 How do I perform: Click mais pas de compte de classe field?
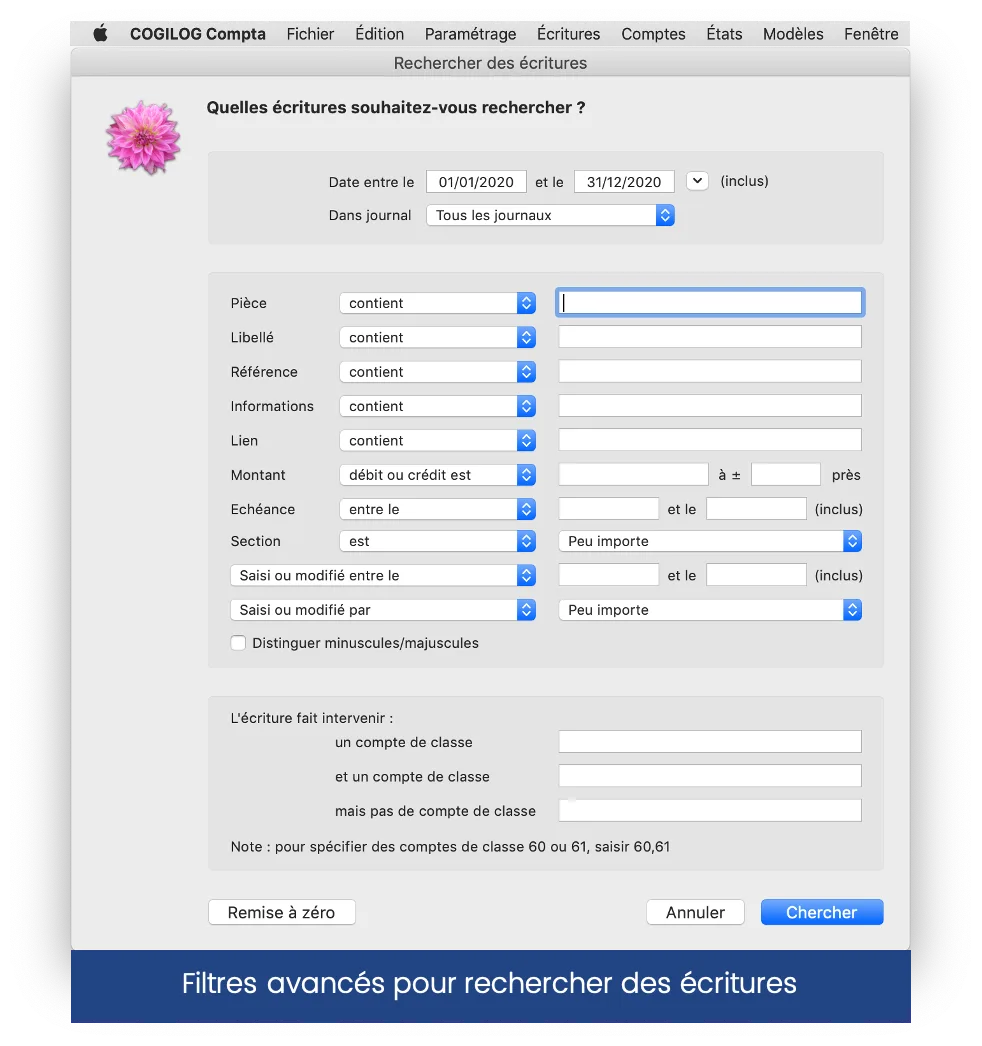click(710, 811)
